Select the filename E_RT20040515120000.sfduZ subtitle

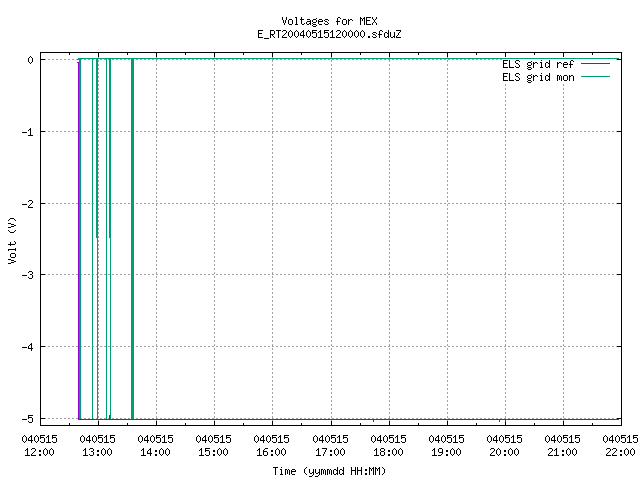click(329, 34)
